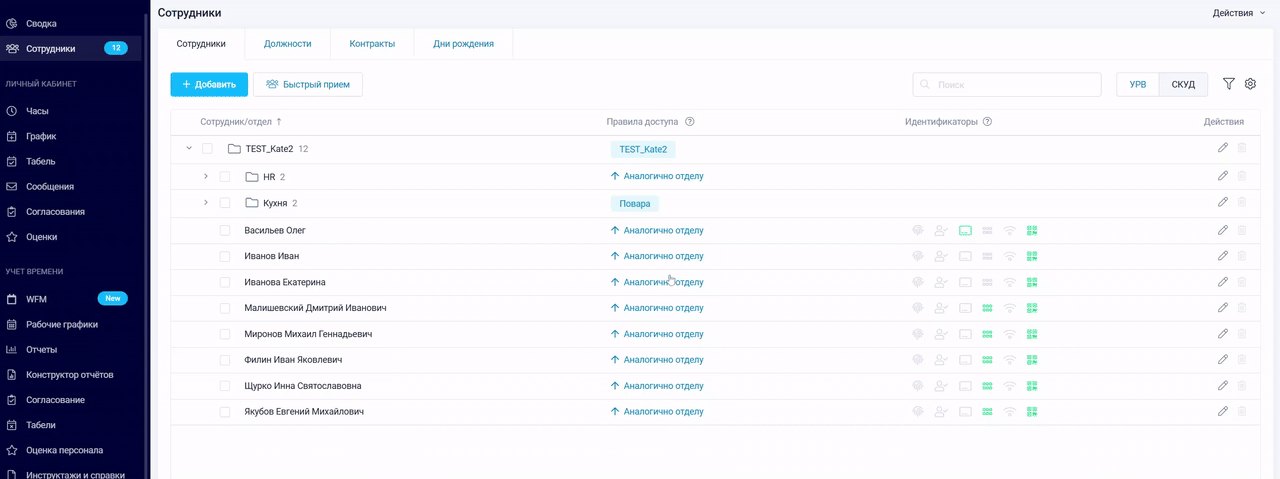1280x479 pixels.
Task: Click fingerprint identifier icon for Васильев Олег
Action: click(x=917, y=230)
